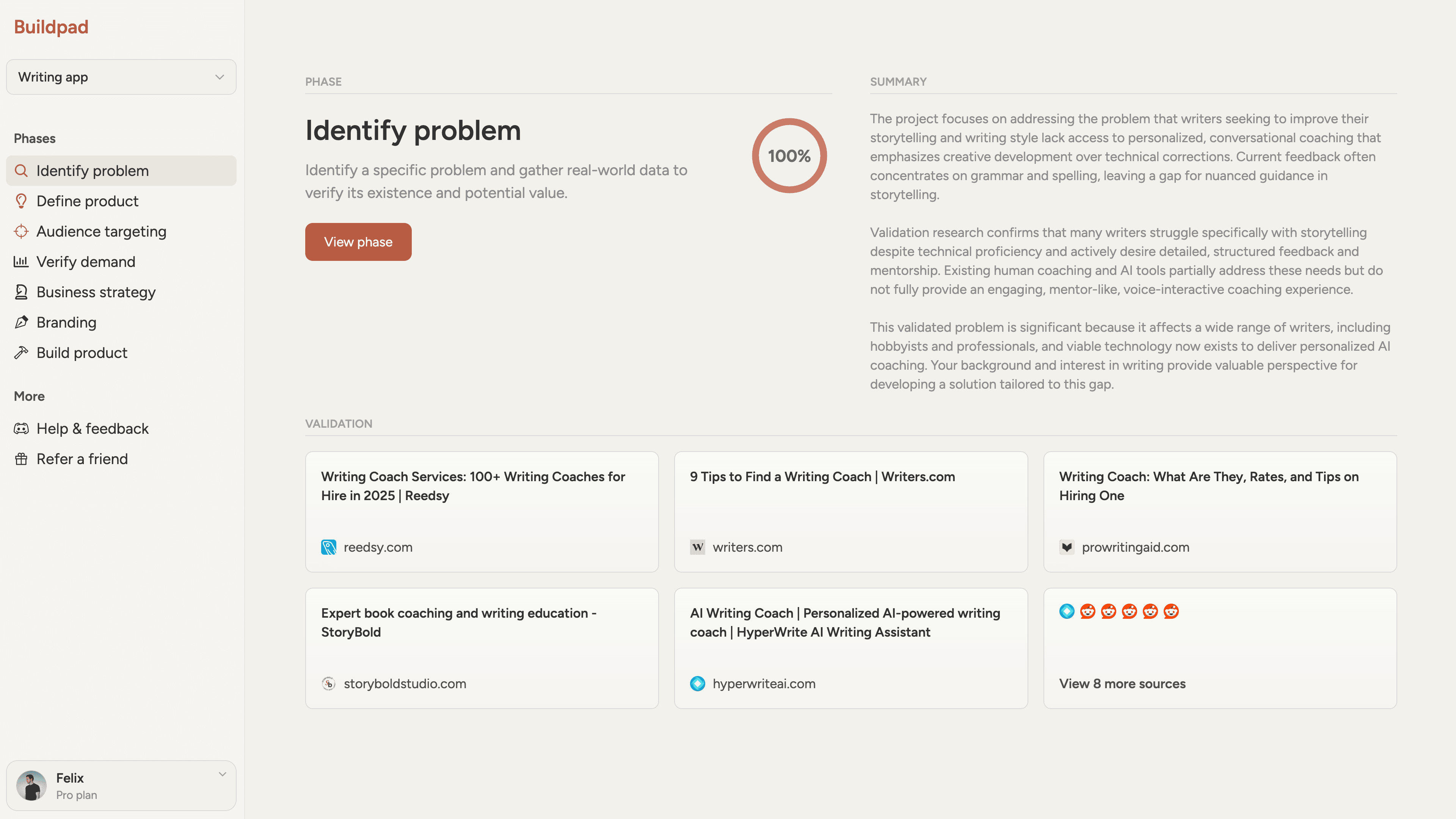The height and width of the screenshot is (819, 1456).
Task: Open View 8 more sources card
Action: (x=1220, y=648)
